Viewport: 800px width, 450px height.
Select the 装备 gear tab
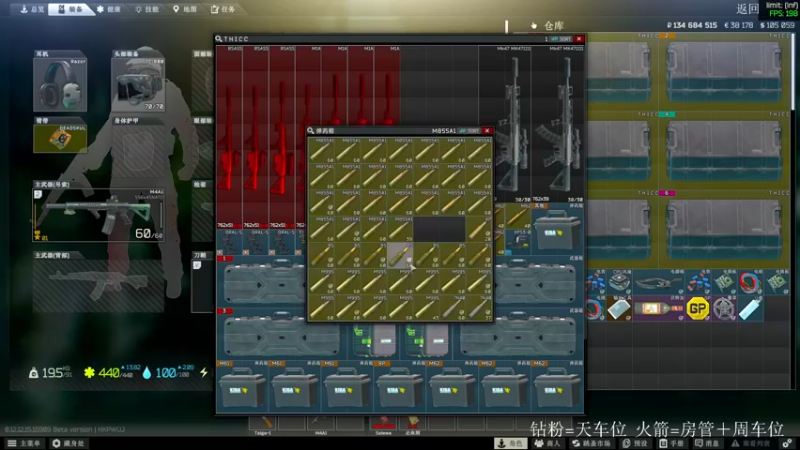pos(71,9)
